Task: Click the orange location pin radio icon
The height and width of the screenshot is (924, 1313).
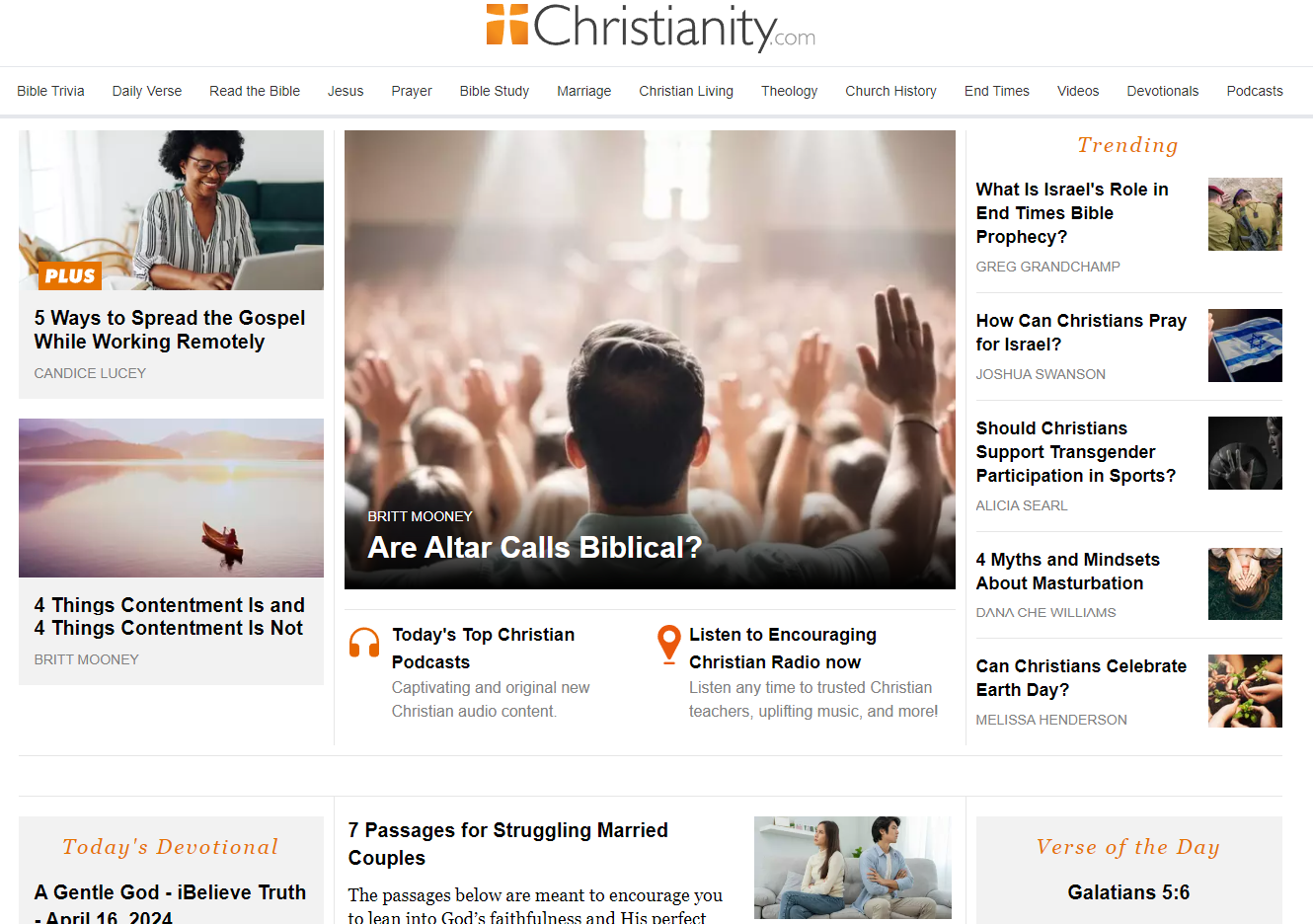Action: [x=668, y=644]
